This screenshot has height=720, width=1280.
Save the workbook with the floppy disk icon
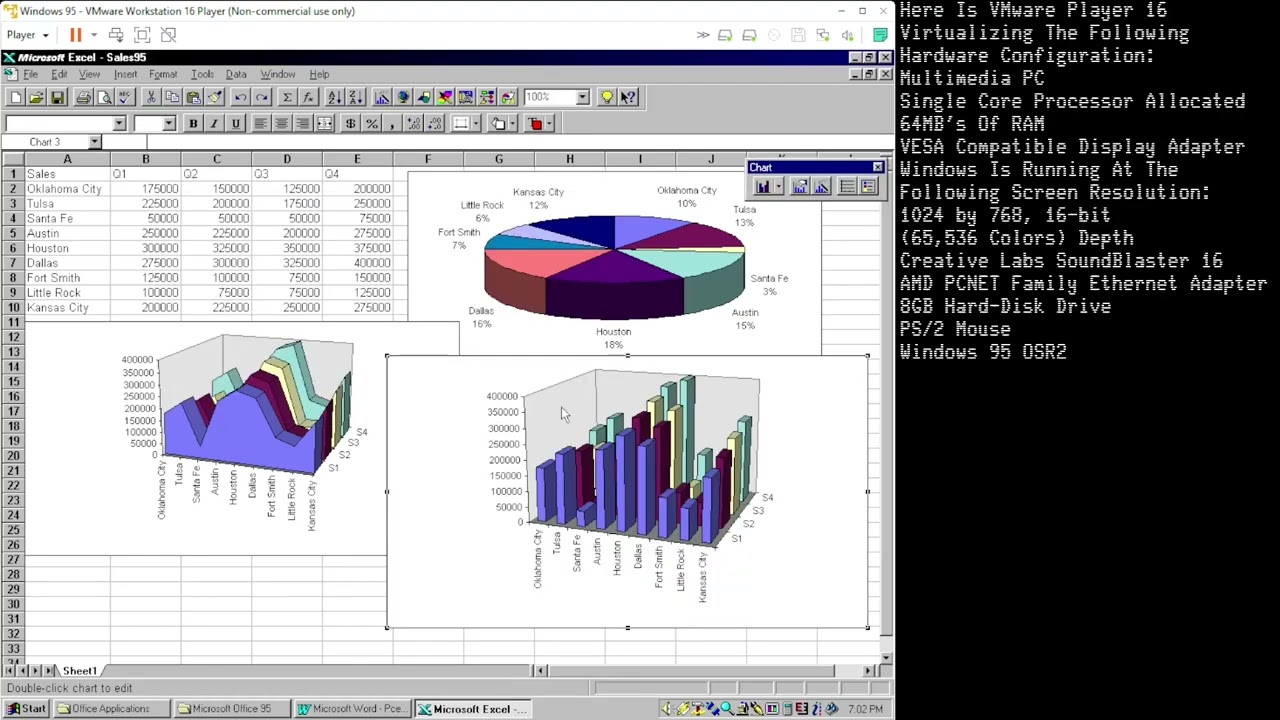pyautogui.click(x=57, y=97)
